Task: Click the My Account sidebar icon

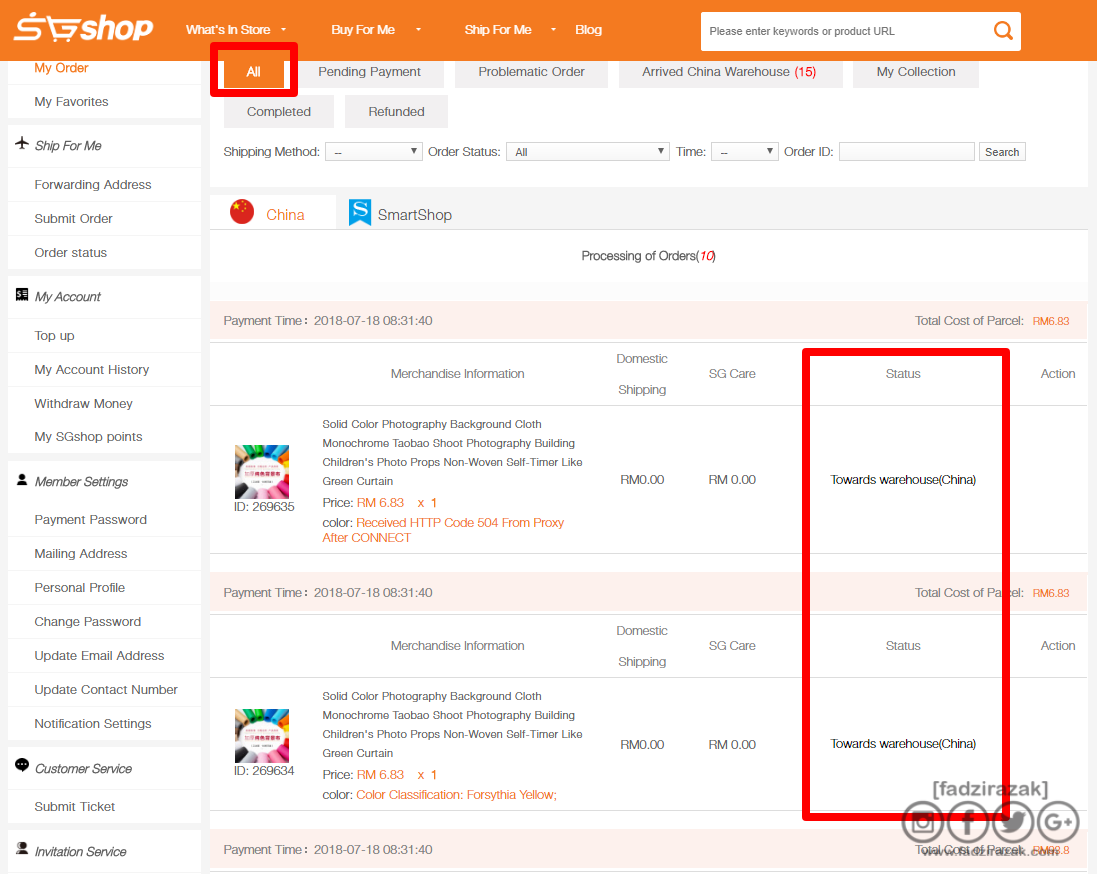Action: (22, 295)
